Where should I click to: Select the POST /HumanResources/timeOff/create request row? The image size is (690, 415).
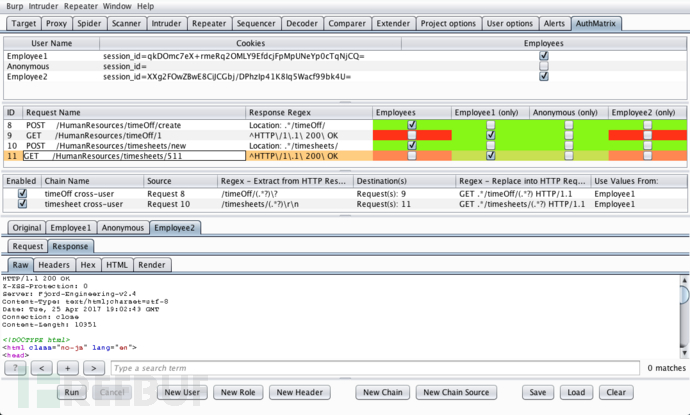click(x=345, y=125)
